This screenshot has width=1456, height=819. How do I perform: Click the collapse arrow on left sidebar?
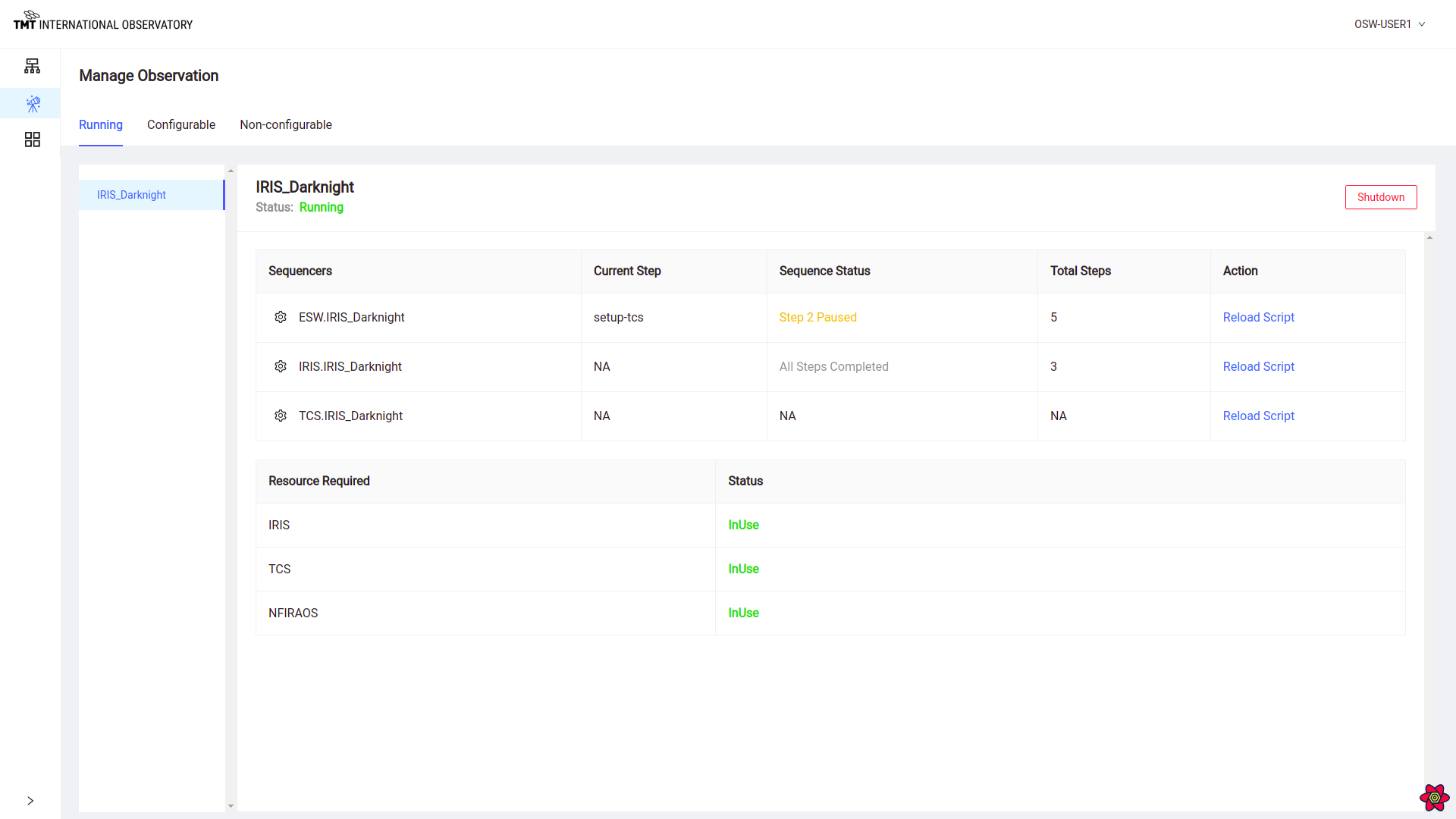click(31, 801)
